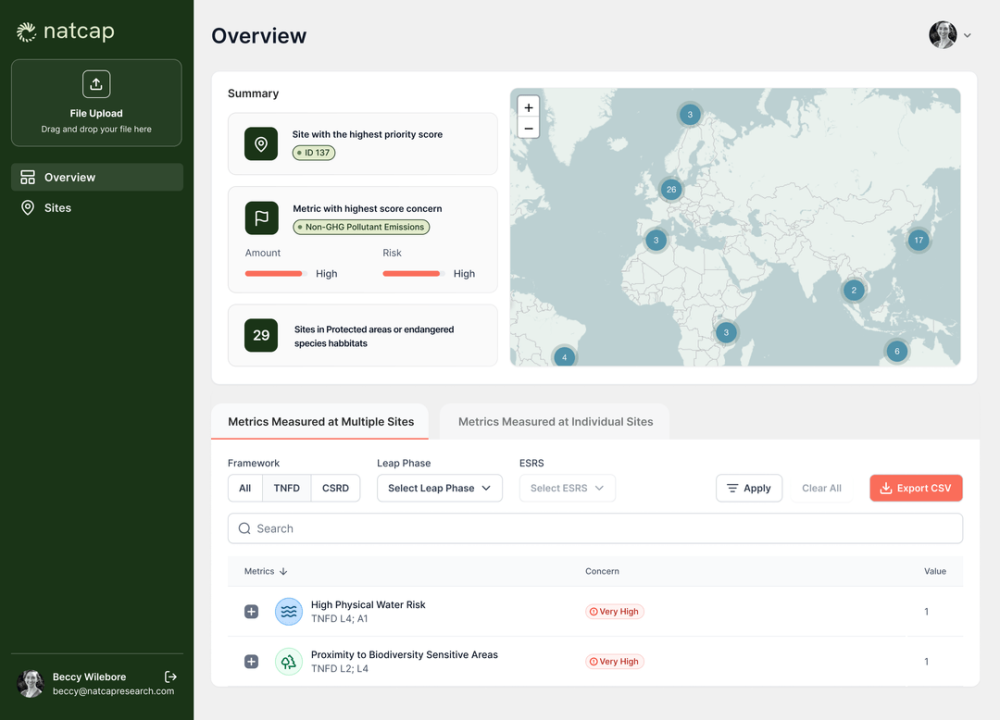Click the map zoom out minus button
This screenshot has width=1000, height=720.
(x=528, y=128)
